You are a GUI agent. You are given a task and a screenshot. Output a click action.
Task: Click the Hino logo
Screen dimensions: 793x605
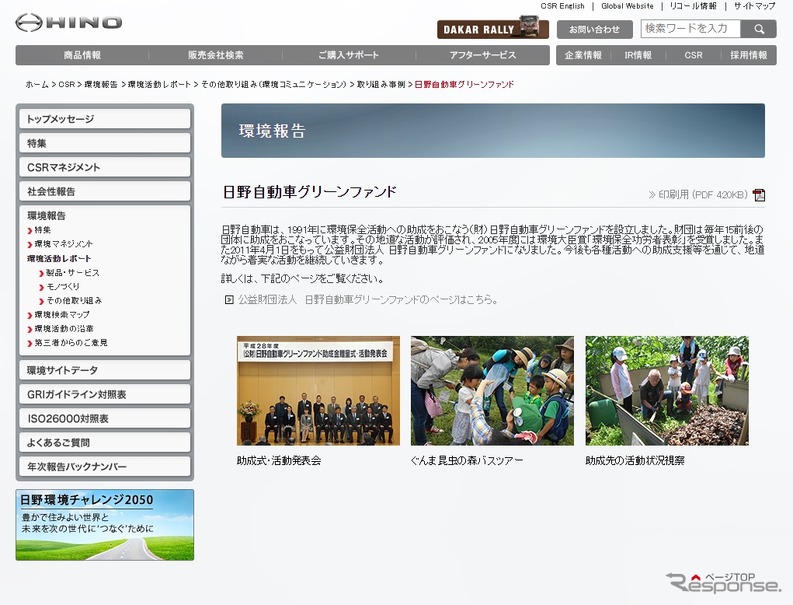point(69,23)
